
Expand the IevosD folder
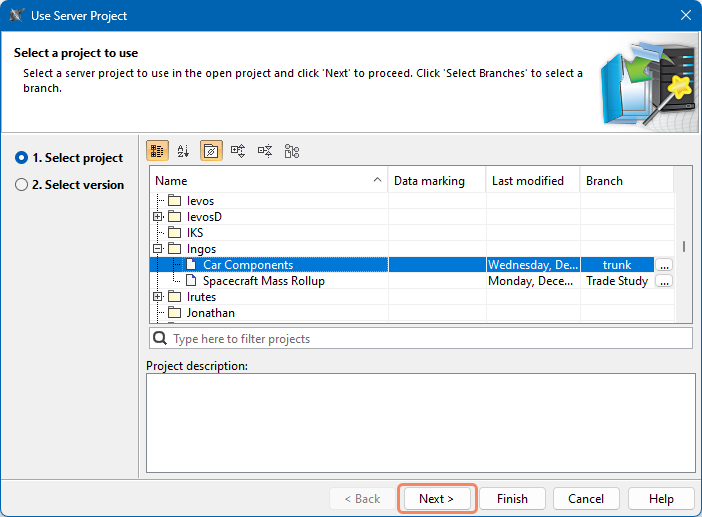(158, 217)
